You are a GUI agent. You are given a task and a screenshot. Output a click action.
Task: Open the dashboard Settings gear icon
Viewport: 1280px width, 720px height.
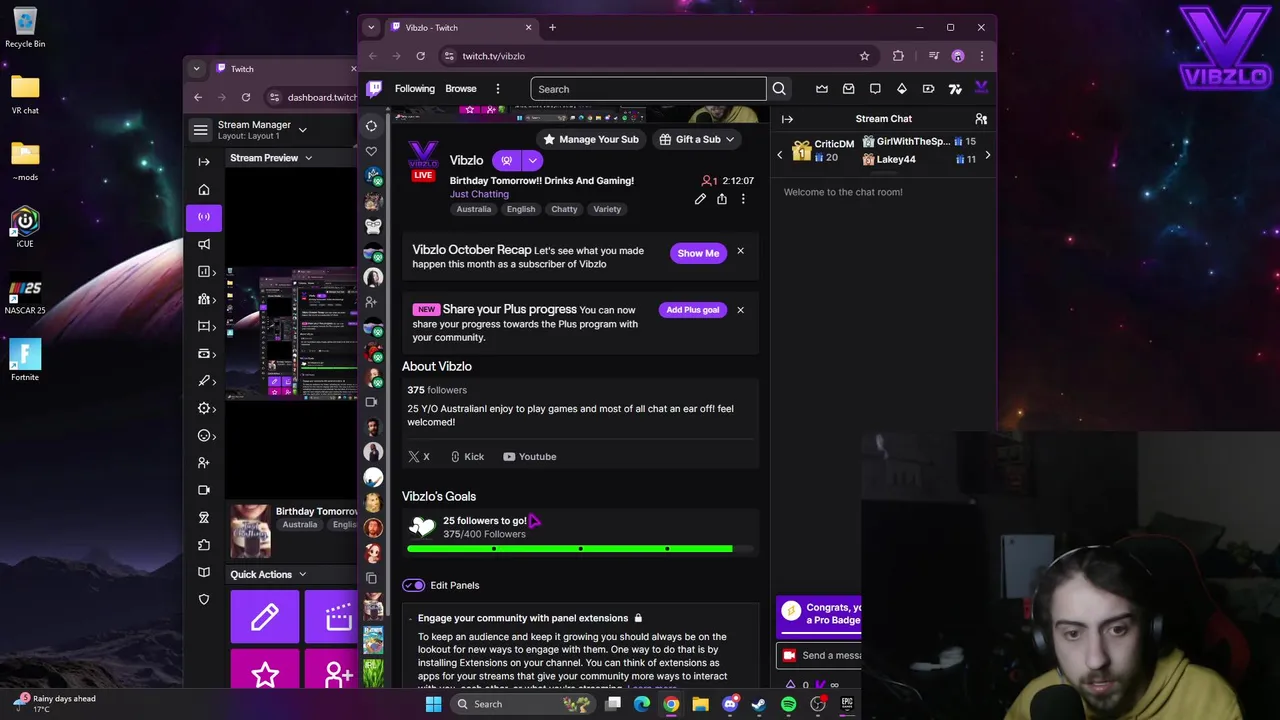[204, 408]
